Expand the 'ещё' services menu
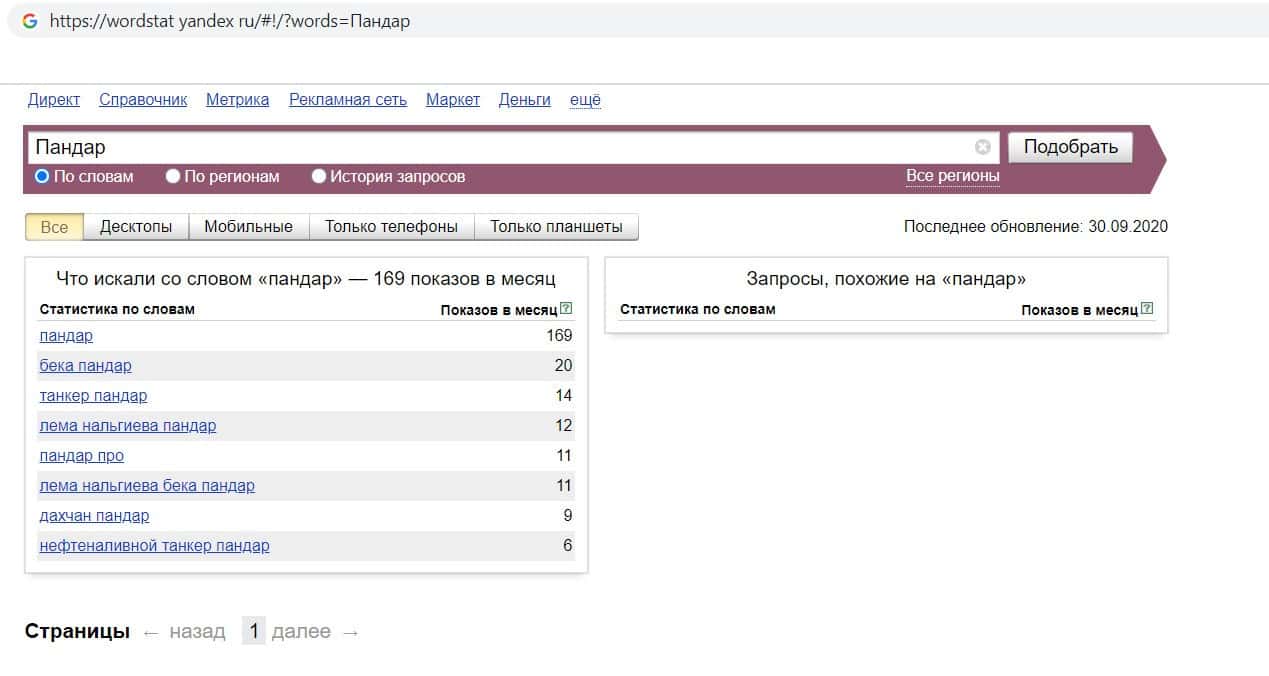 [585, 99]
